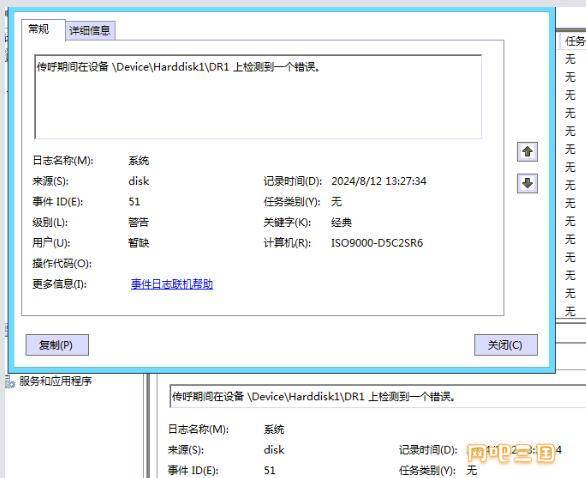This screenshot has width=586, height=478.
Task: Show the previous event with the up arrow
Action: 527,152
